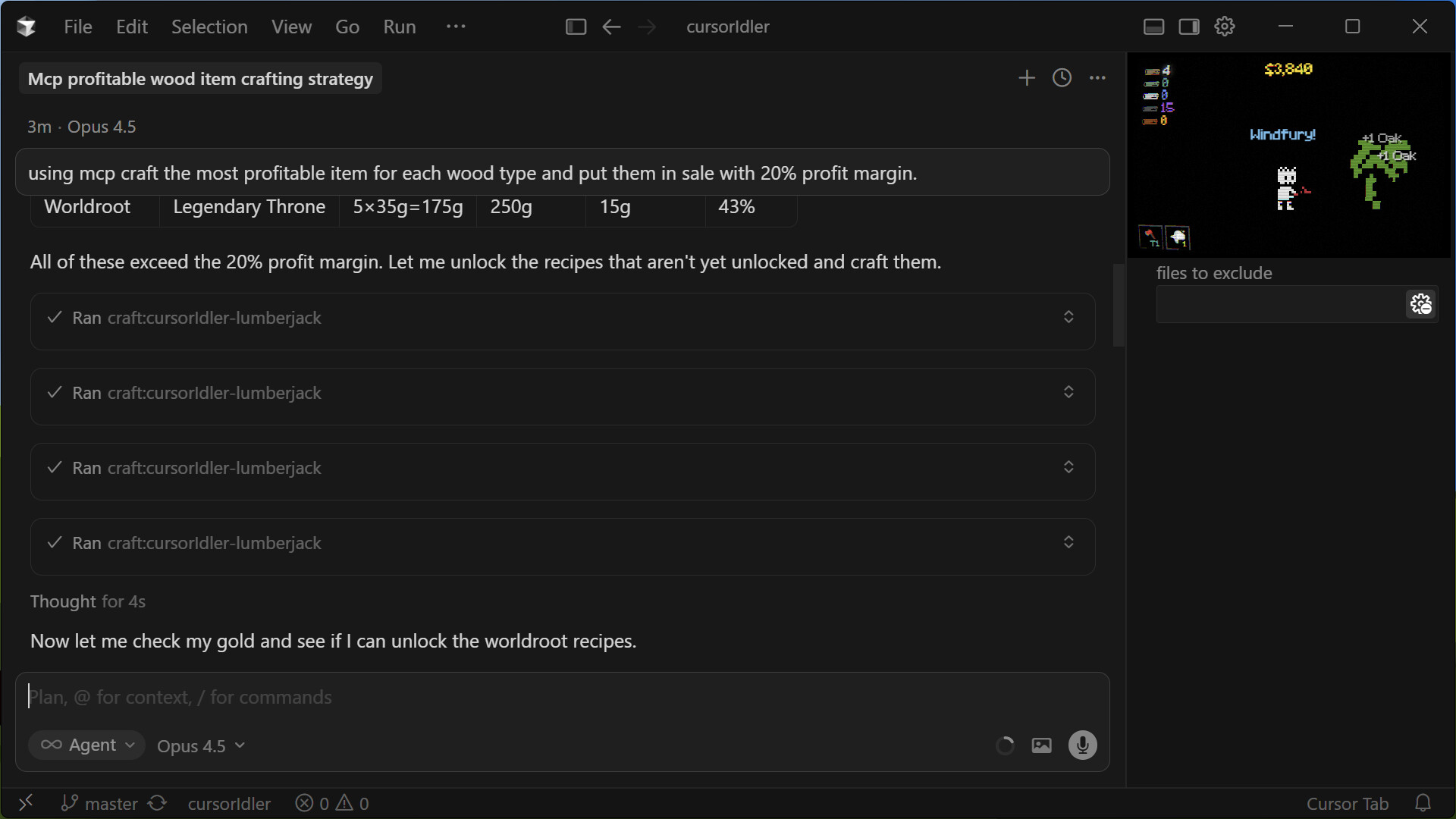Open the gear icon beside files to exclude
This screenshot has width=1456, height=819.
point(1421,303)
